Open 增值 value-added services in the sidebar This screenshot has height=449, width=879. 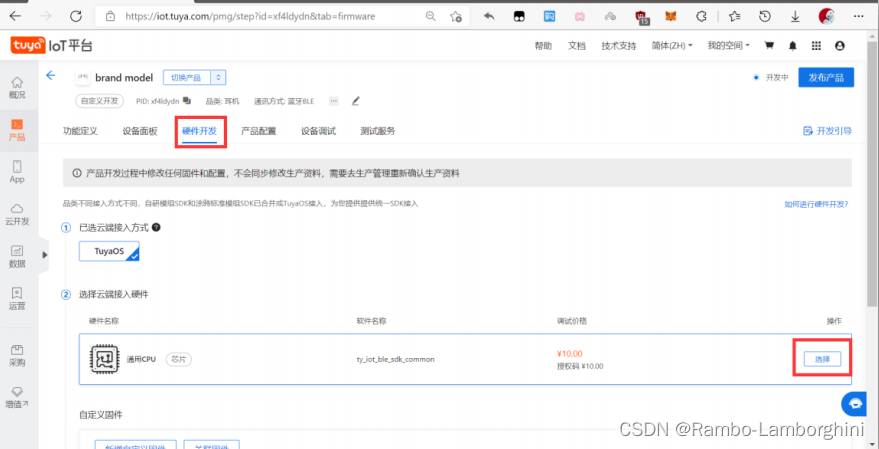17,397
